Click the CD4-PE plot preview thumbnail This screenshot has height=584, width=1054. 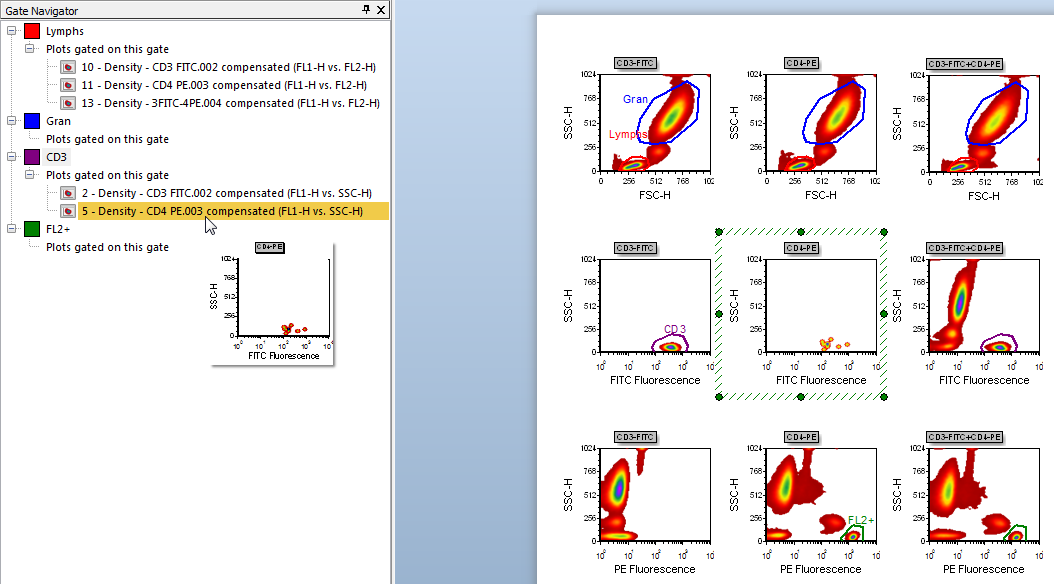pos(271,303)
